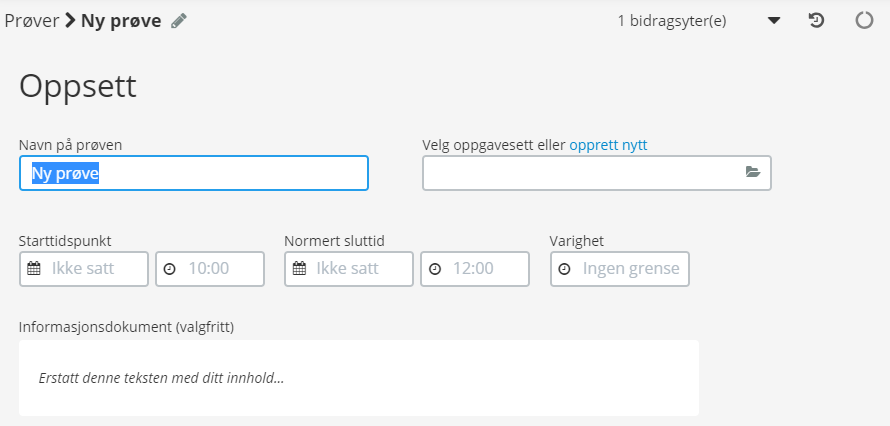The image size is (890, 426).
Task: Click the pencil icon to rename the test
Action: [179, 21]
